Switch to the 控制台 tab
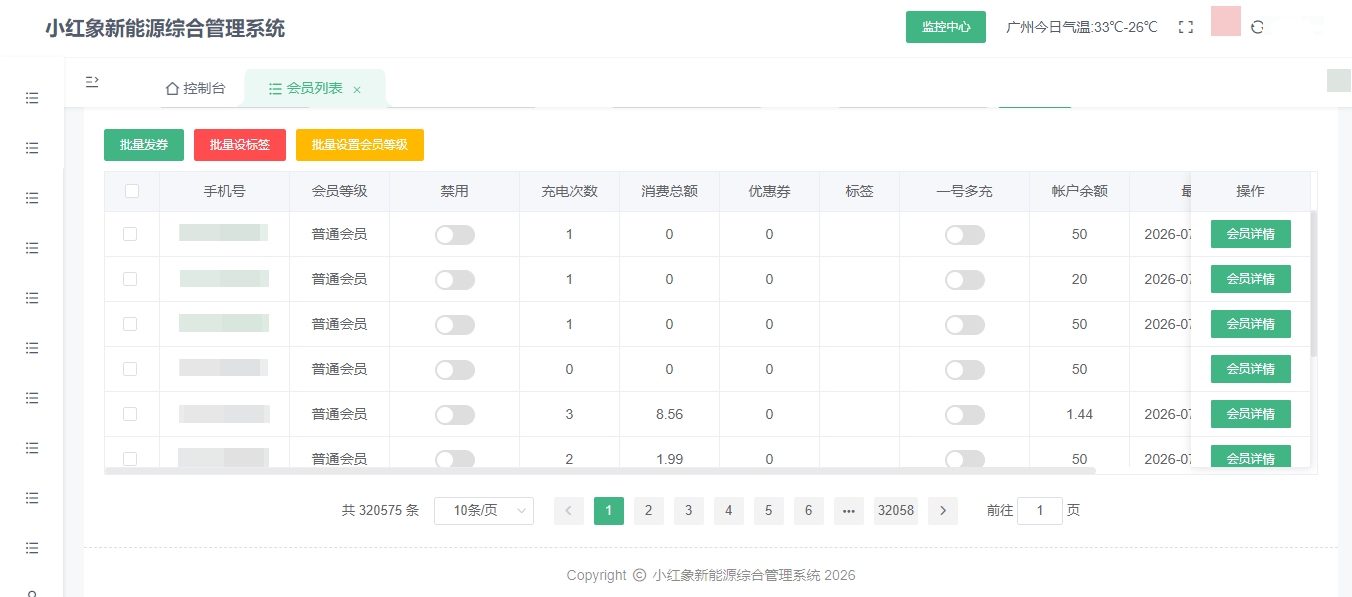 coord(196,89)
